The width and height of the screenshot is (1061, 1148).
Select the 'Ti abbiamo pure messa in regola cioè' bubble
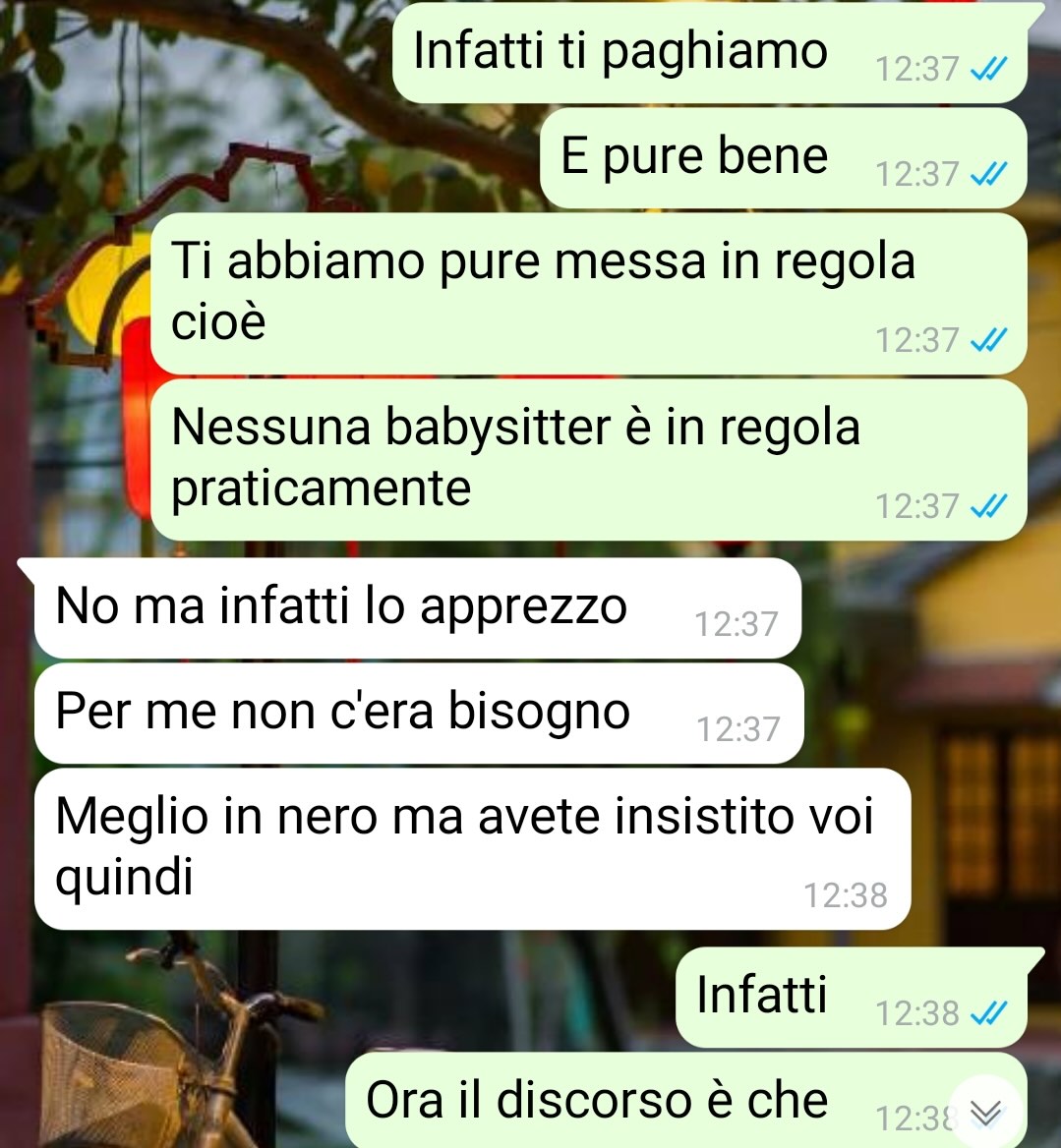pyautogui.click(x=589, y=294)
